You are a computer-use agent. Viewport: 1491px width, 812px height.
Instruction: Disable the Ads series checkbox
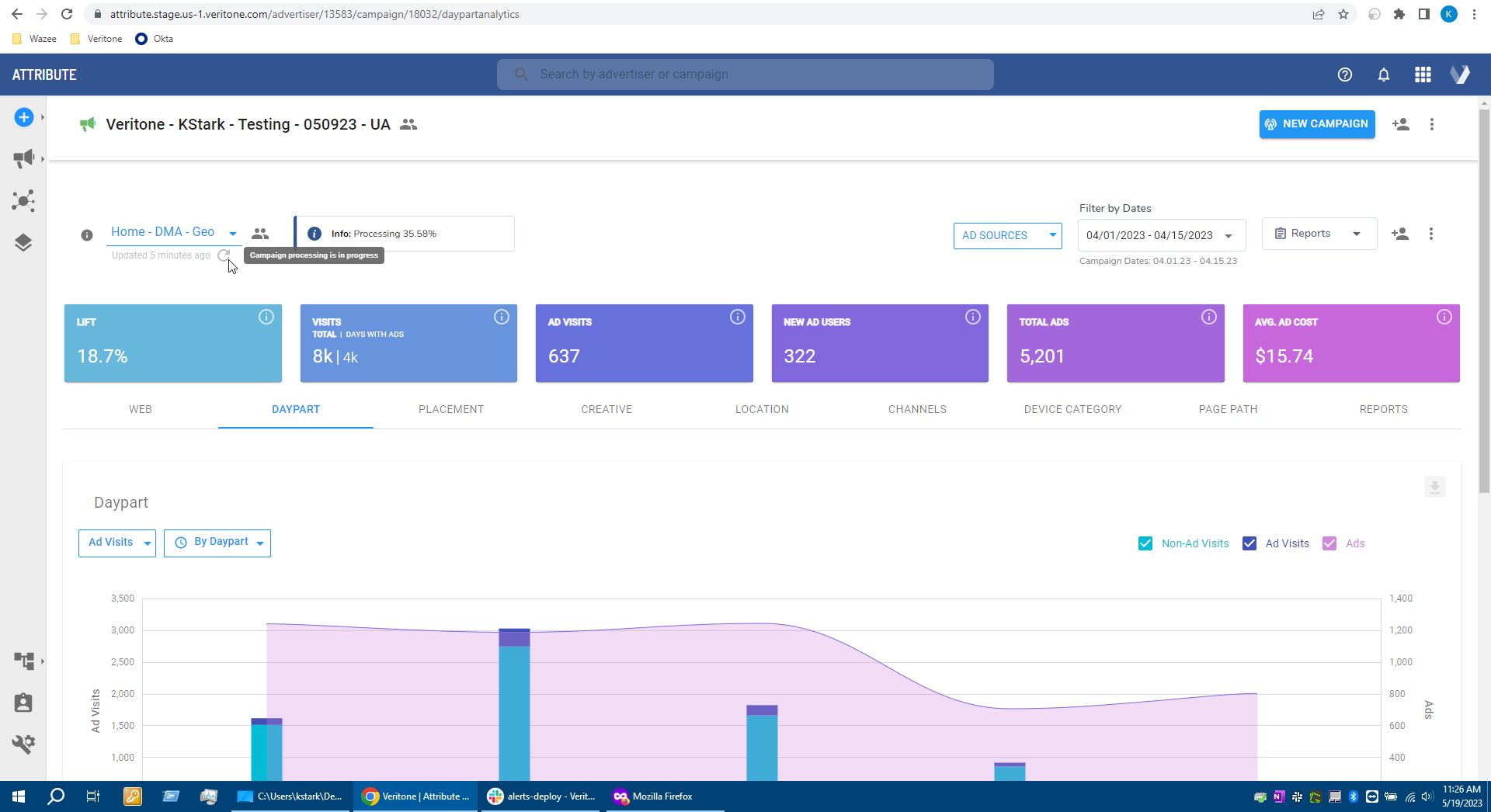(x=1329, y=543)
